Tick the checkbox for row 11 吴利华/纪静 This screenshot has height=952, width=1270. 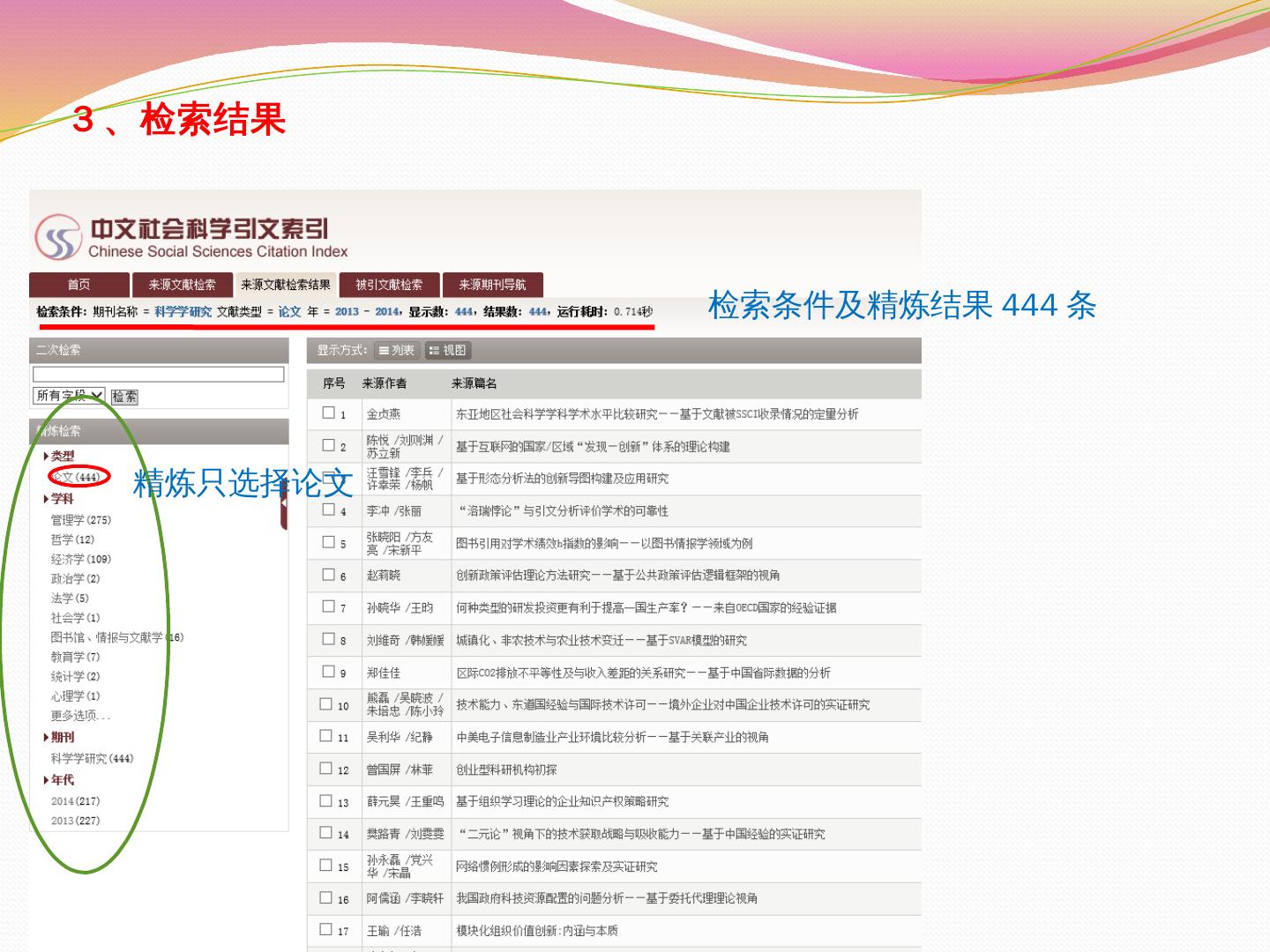coord(326,736)
